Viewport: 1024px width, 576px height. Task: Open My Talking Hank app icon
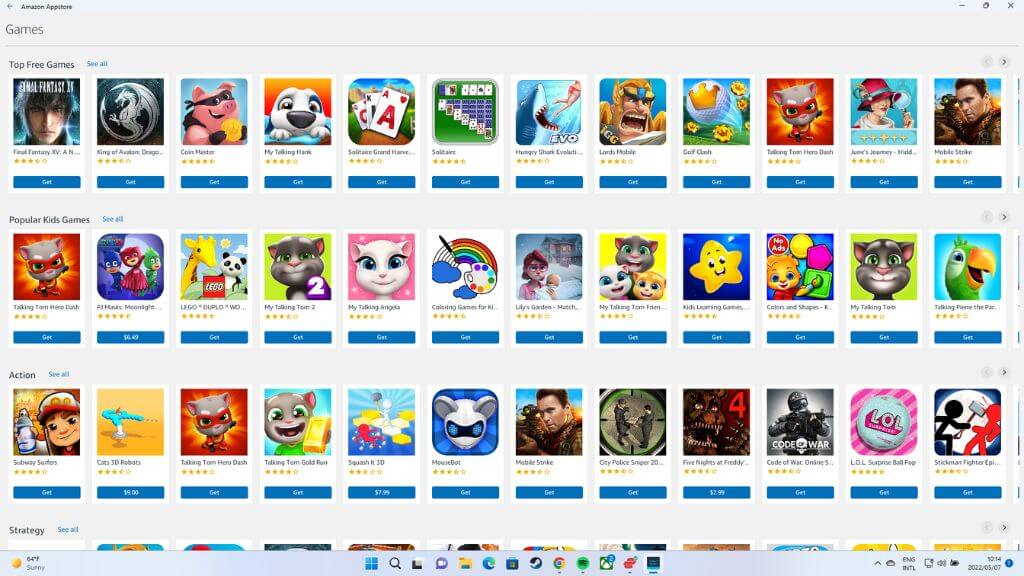[298, 112]
